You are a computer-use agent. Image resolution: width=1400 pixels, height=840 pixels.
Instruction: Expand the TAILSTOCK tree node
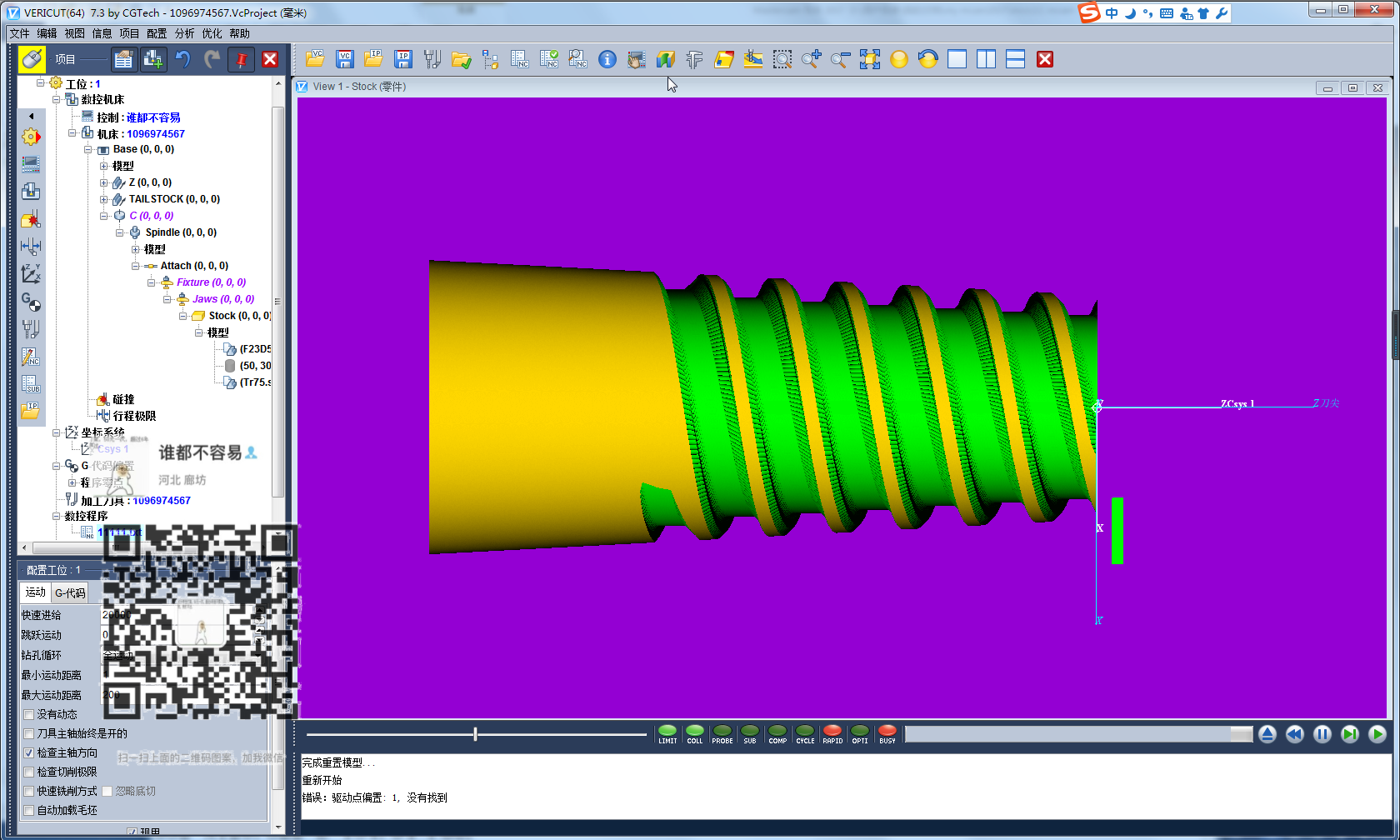104,199
